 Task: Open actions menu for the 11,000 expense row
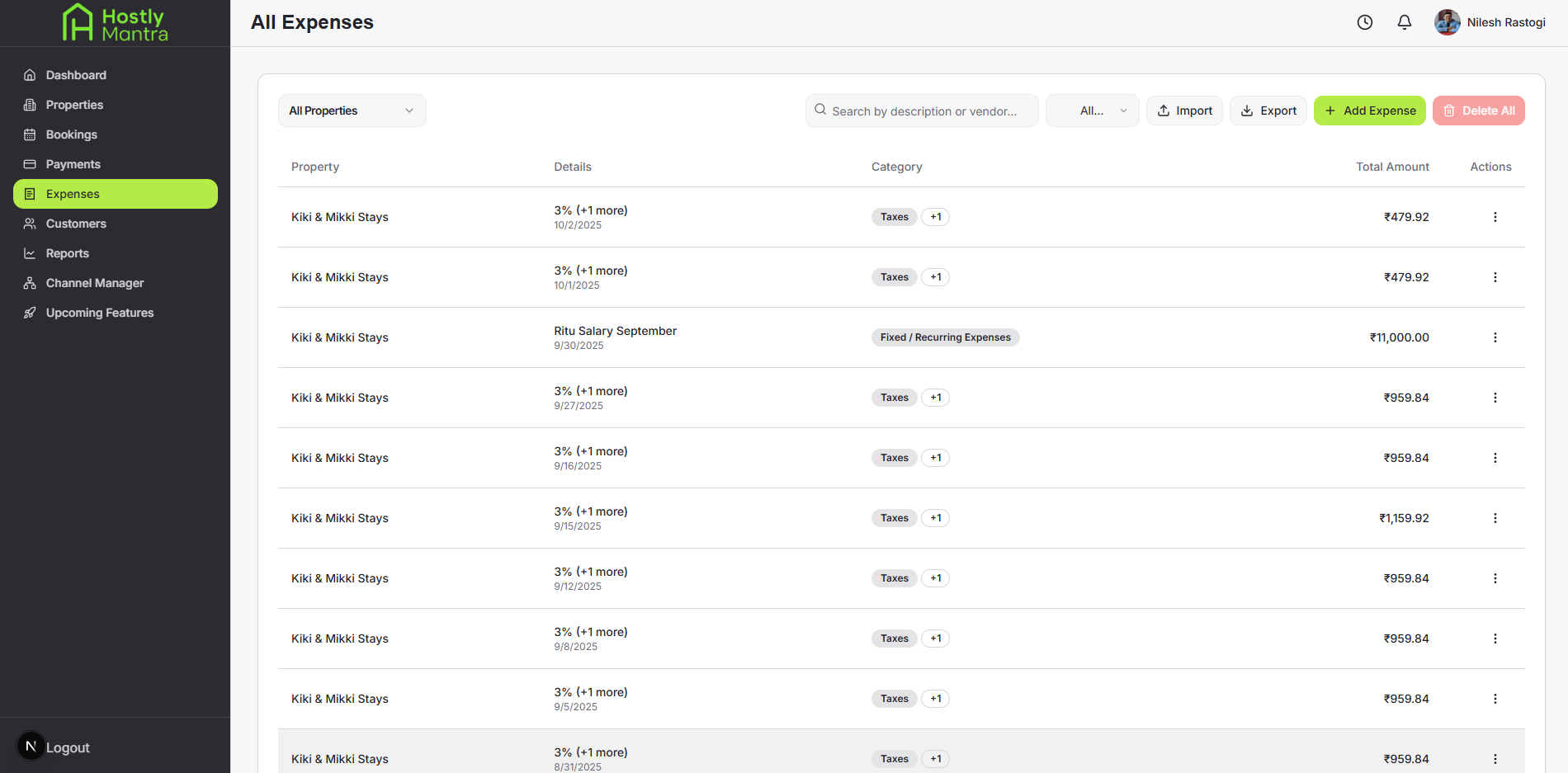coord(1495,337)
